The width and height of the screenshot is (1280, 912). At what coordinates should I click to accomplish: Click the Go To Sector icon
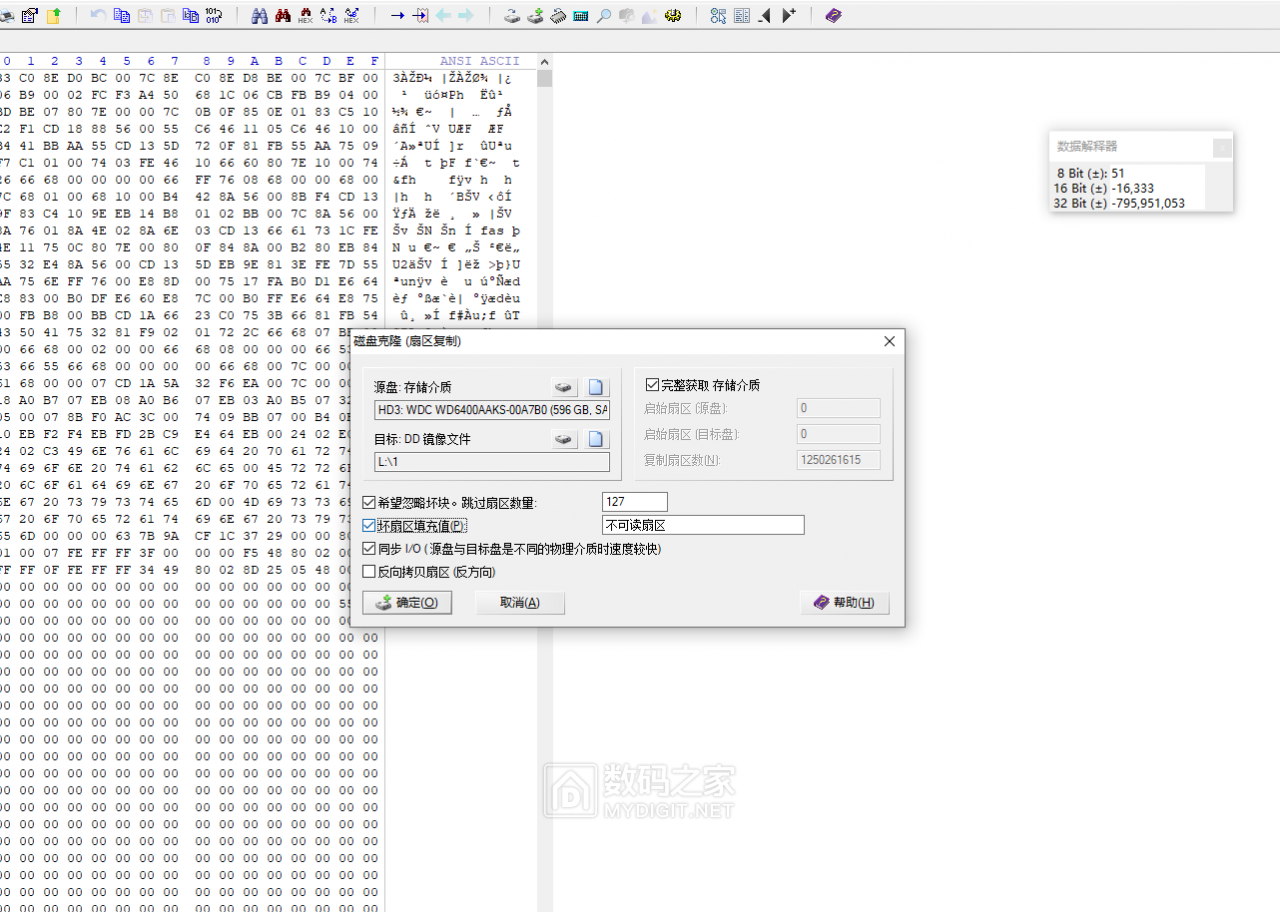coord(420,15)
